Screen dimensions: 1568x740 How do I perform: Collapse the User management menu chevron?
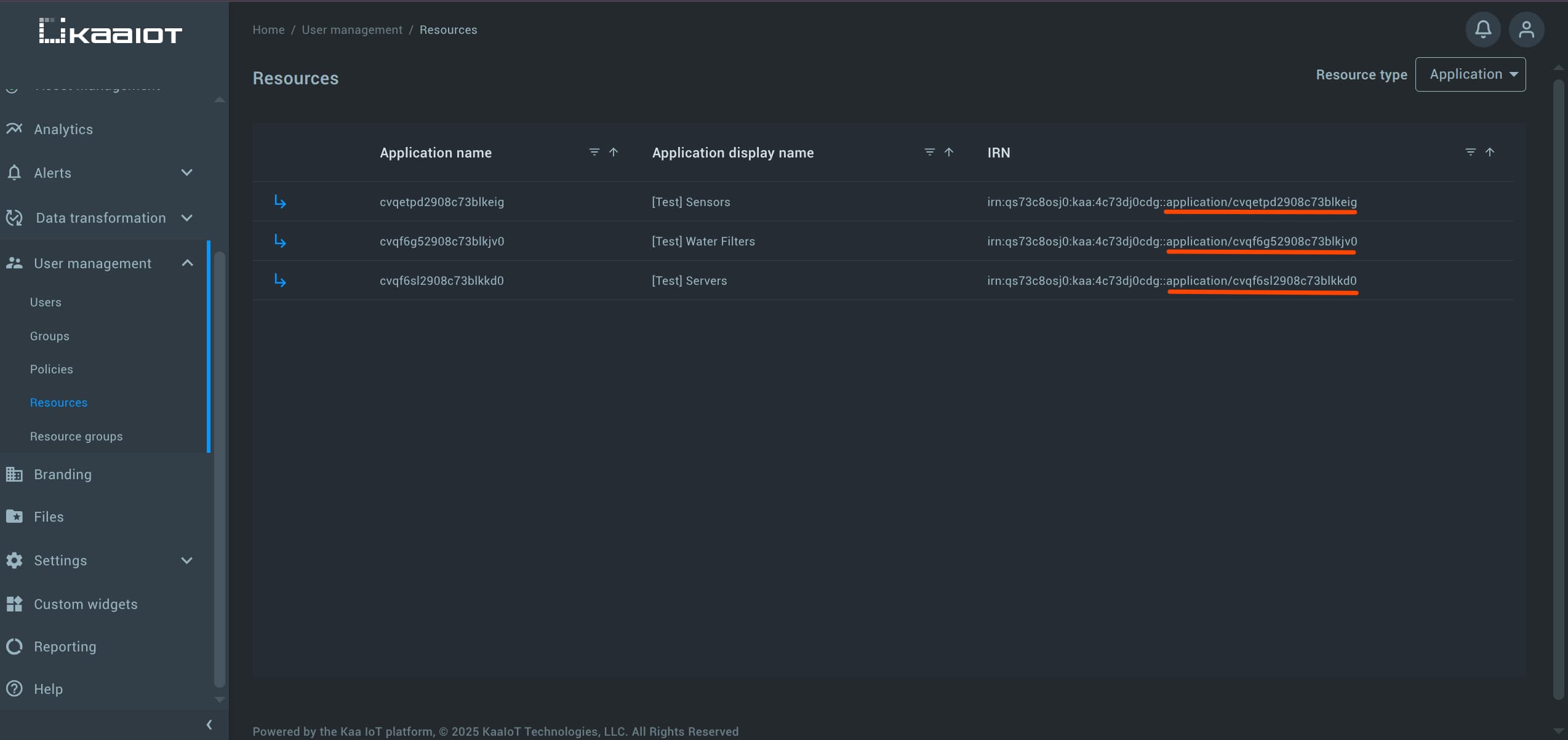point(187,263)
